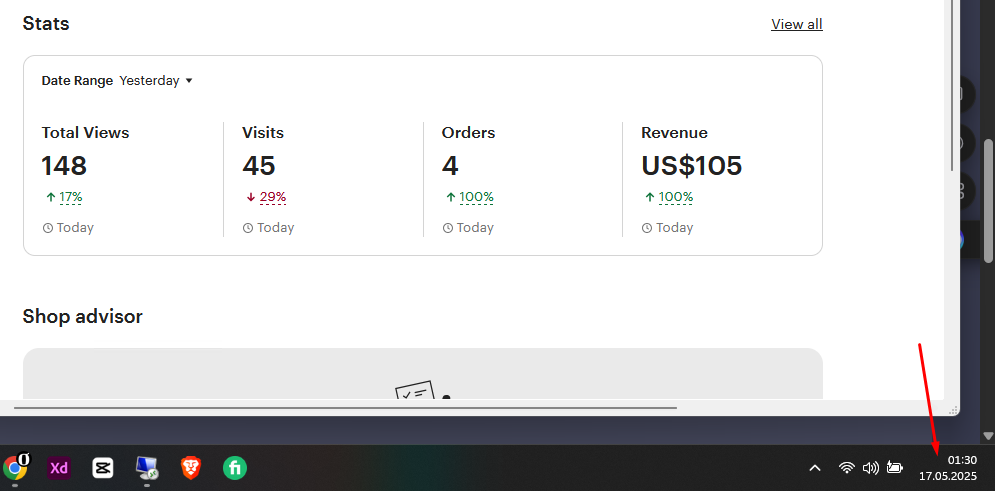Viewport: 995px width, 491px height.
Task: Click the clock icon below Revenue
Action: click(647, 228)
